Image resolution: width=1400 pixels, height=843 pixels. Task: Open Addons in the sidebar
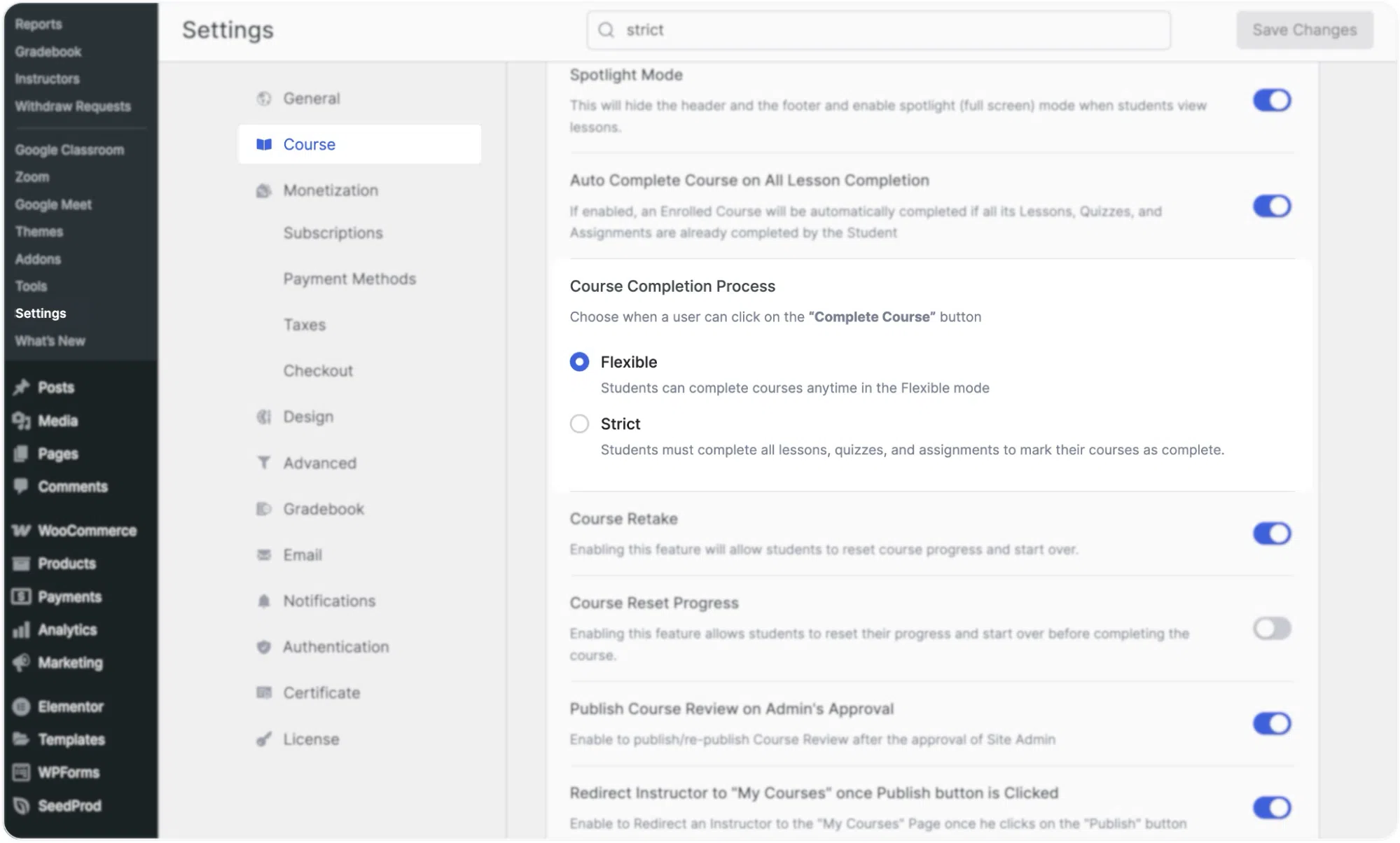click(x=38, y=259)
